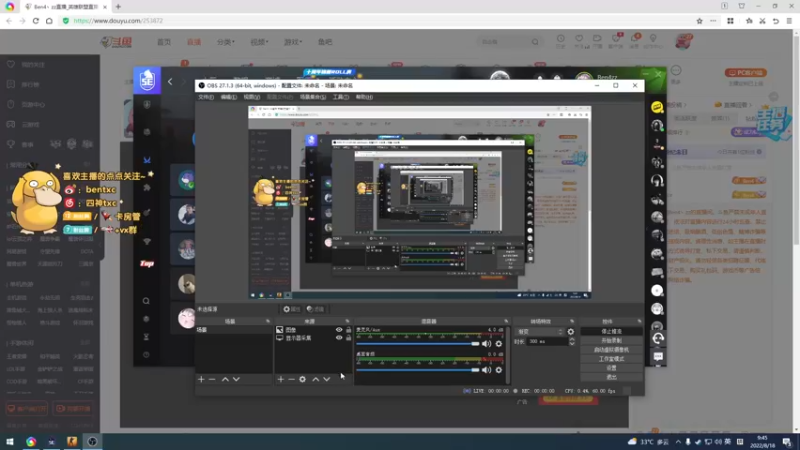The height and width of the screenshot is (450, 800).
Task: Expand the 游戏 dropdown in Douyu nav
Action: point(293,42)
